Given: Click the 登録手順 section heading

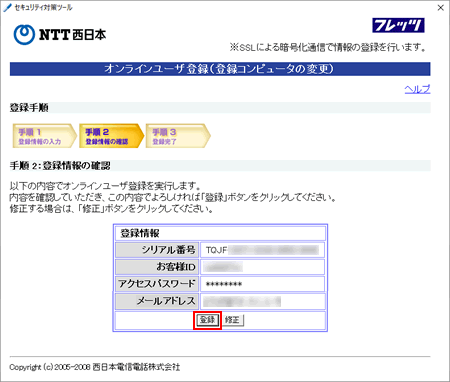Looking at the screenshot, I should (x=29, y=108).
